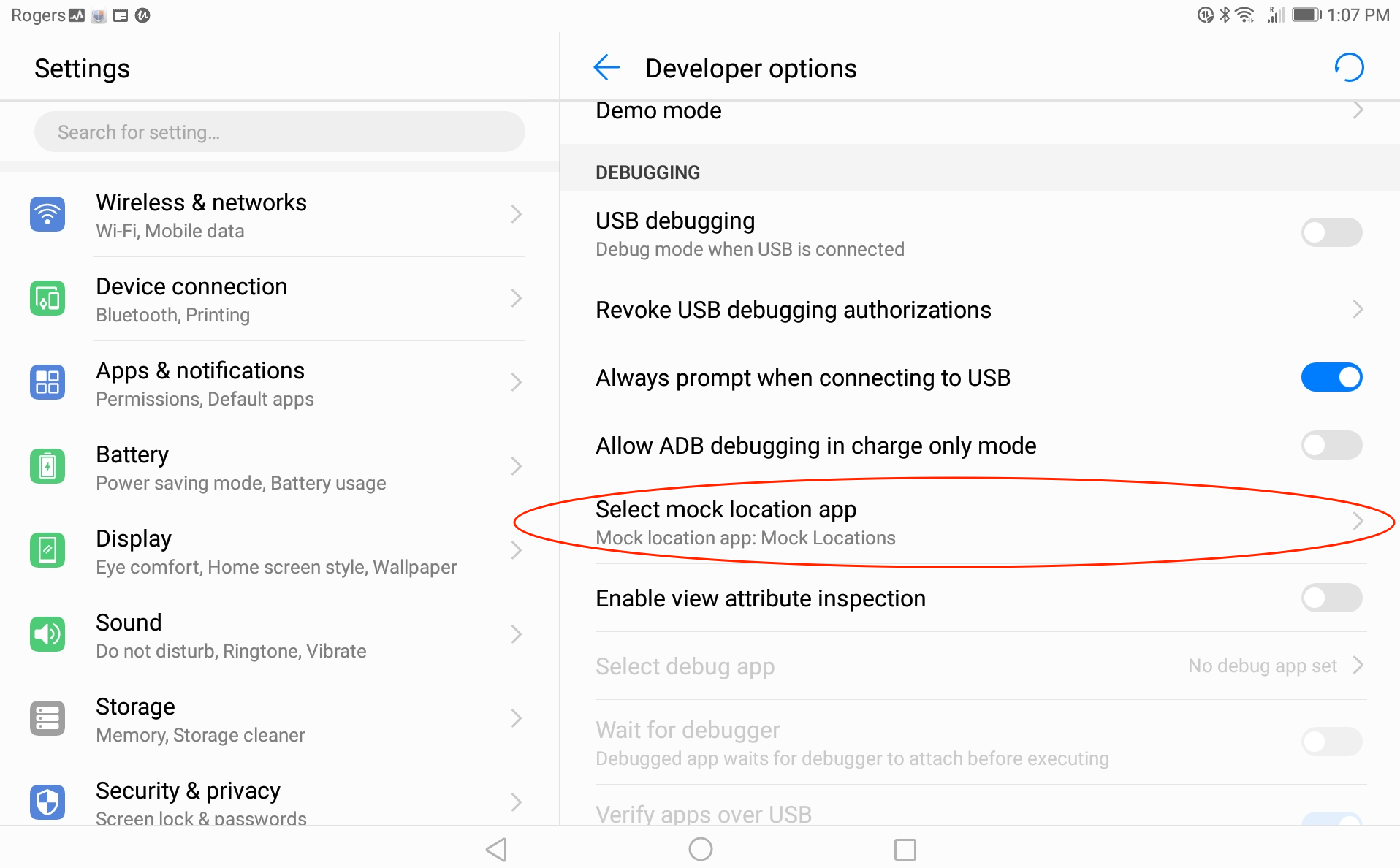The width and height of the screenshot is (1400, 868).
Task: Open the Wireless & networks Wi-Fi icon
Action: tap(47, 214)
